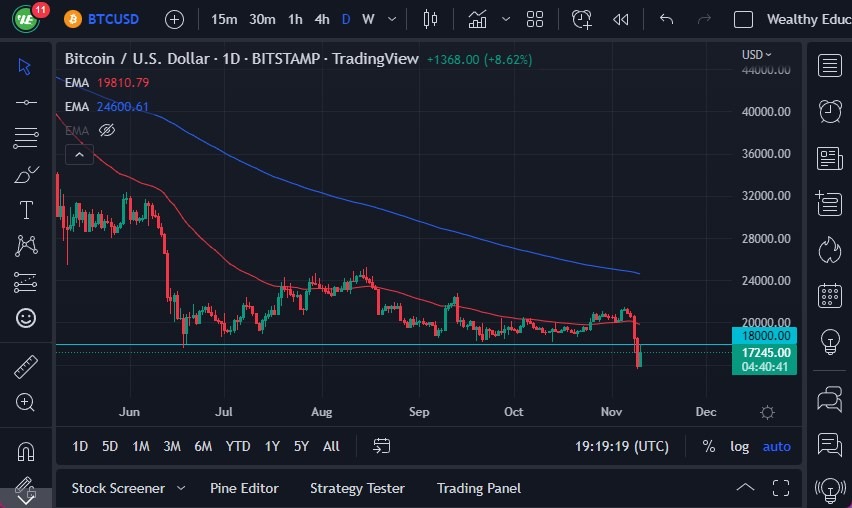Collapse the indicator legend chevron

tap(80, 154)
